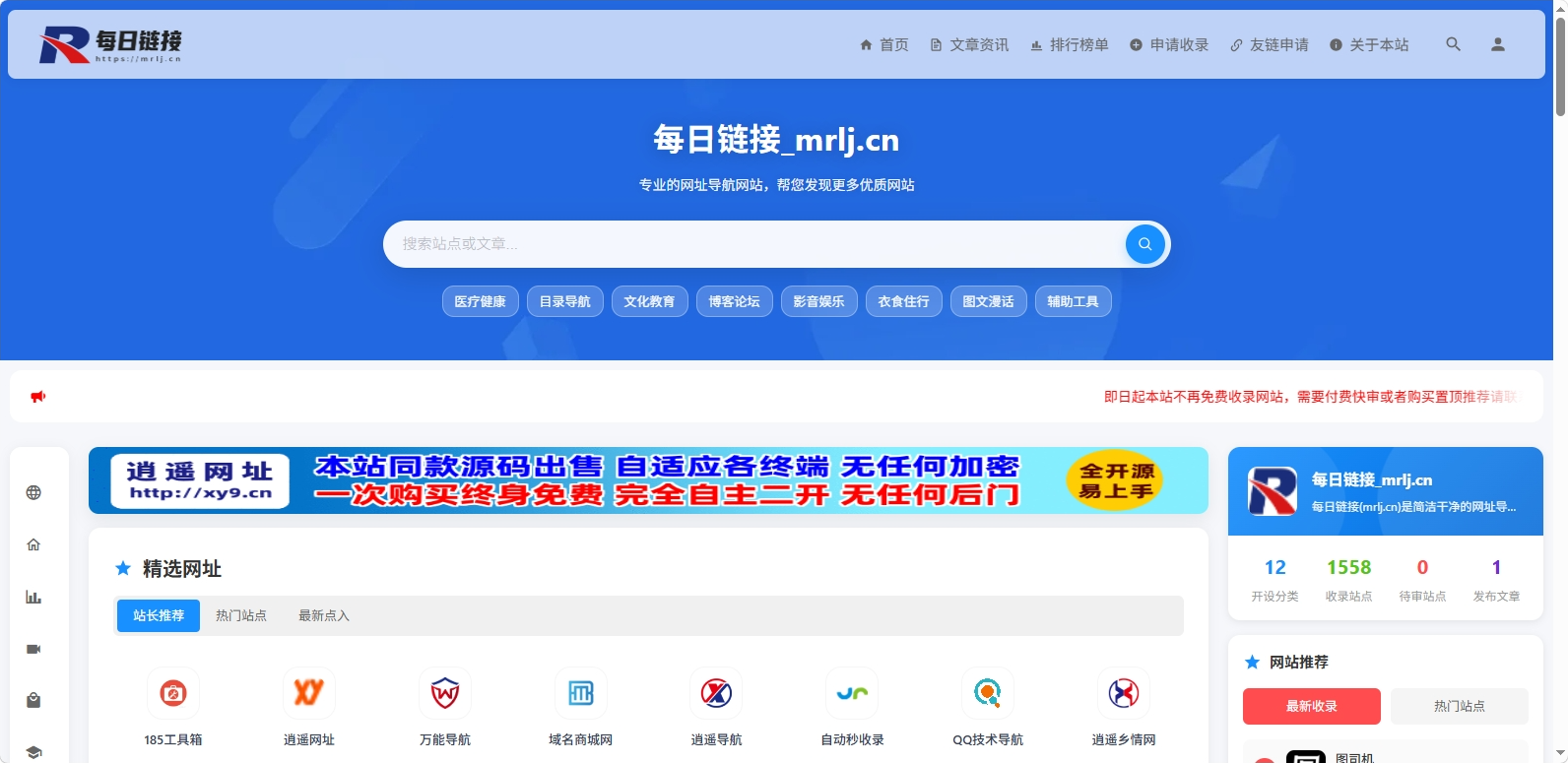
Task: Open the search icon in header
Action: [1453, 44]
